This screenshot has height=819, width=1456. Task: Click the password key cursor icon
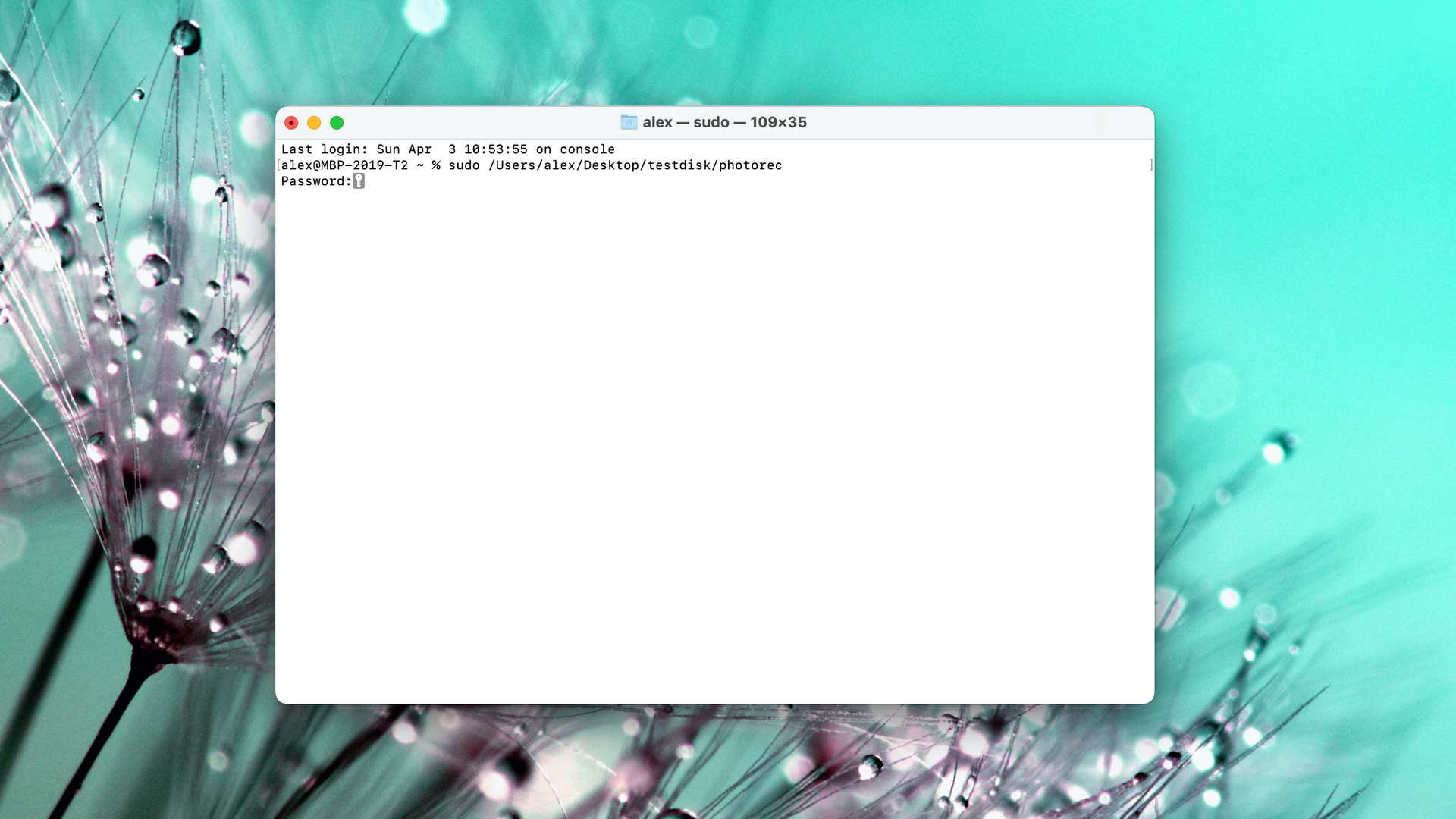tap(359, 181)
